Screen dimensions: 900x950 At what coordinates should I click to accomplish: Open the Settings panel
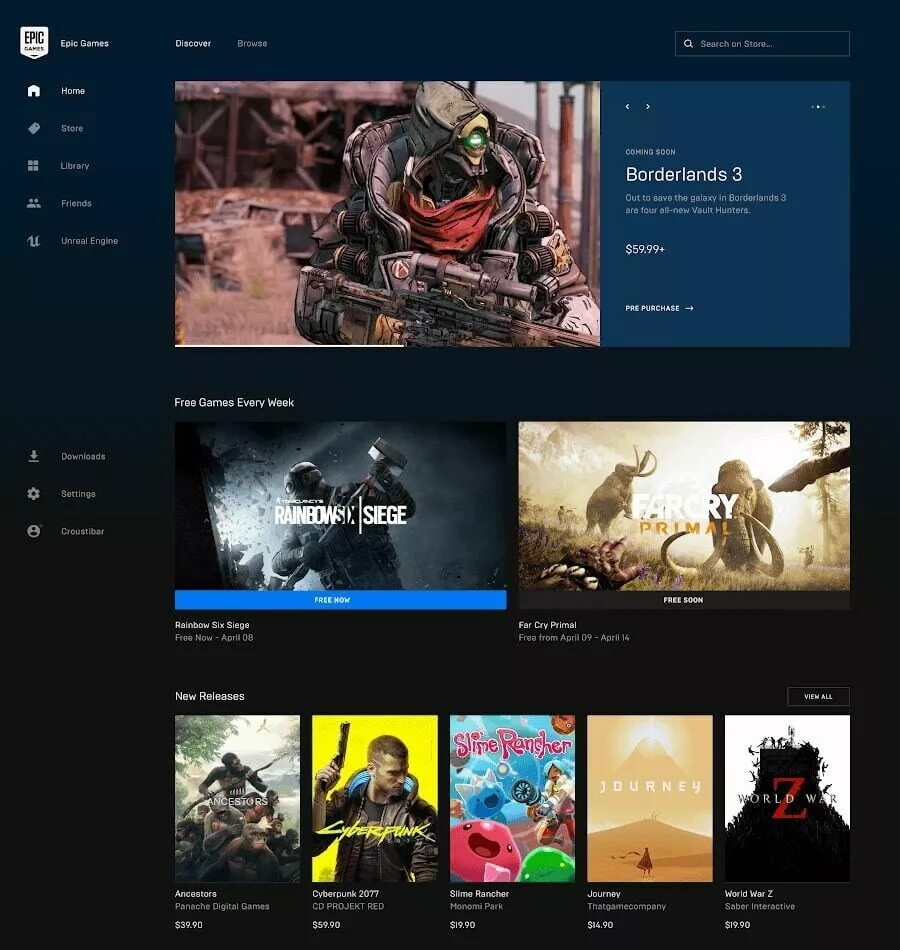pos(33,493)
